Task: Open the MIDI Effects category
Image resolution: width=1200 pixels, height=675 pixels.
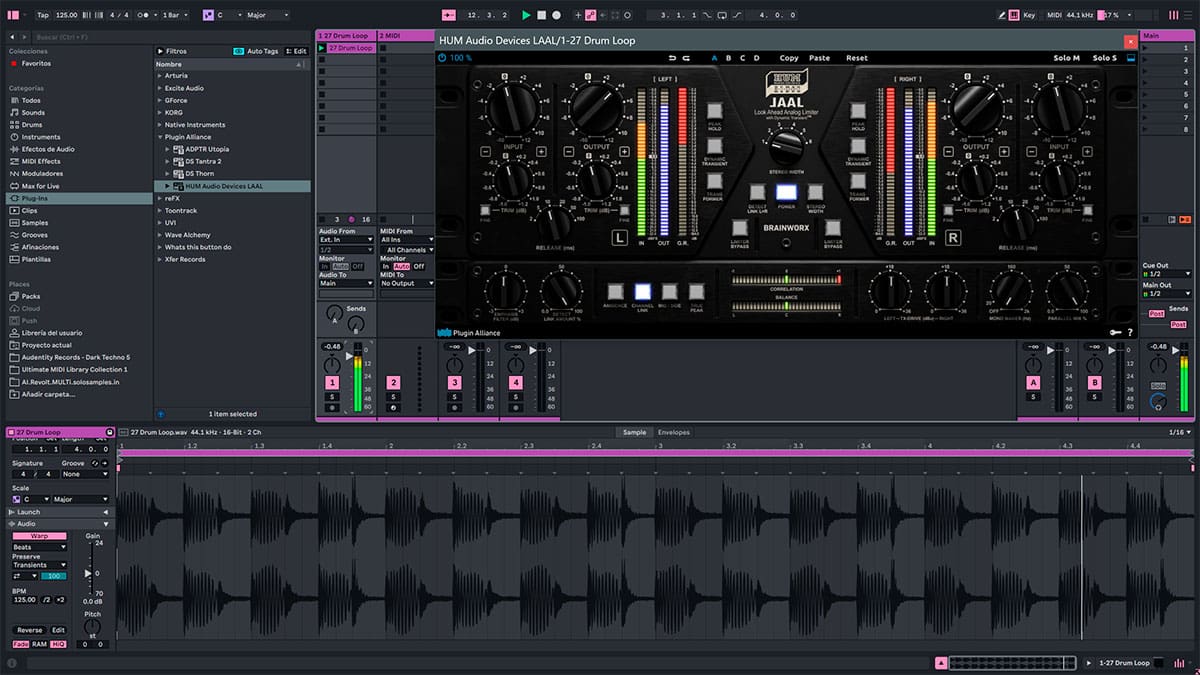Action: click(41, 161)
